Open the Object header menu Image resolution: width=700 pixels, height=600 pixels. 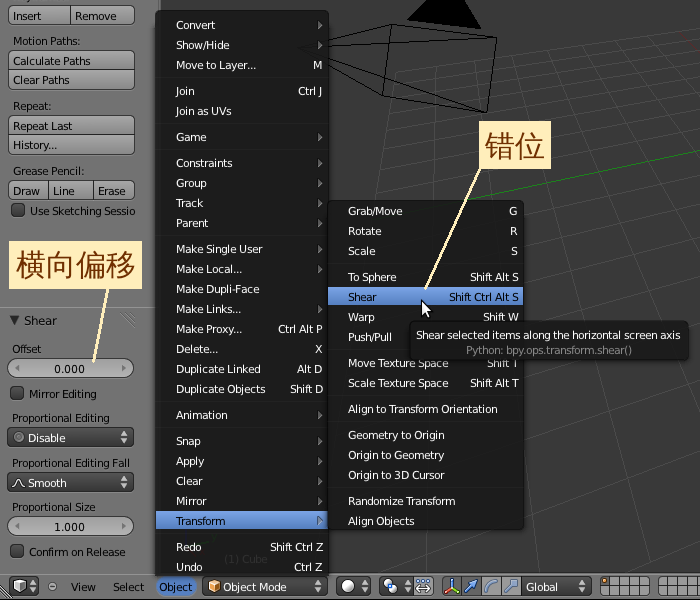point(175,587)
